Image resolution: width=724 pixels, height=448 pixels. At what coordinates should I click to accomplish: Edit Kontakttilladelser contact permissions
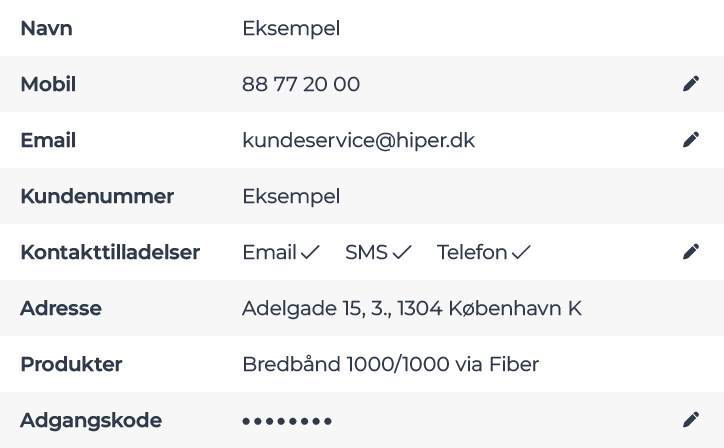point(690,253)
